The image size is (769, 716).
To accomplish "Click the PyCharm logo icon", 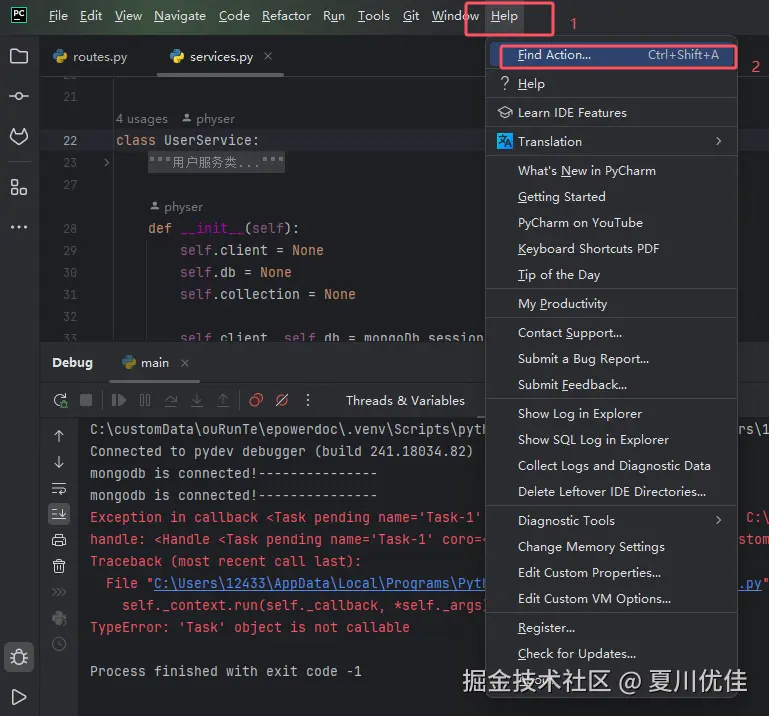I will [19, 15].
